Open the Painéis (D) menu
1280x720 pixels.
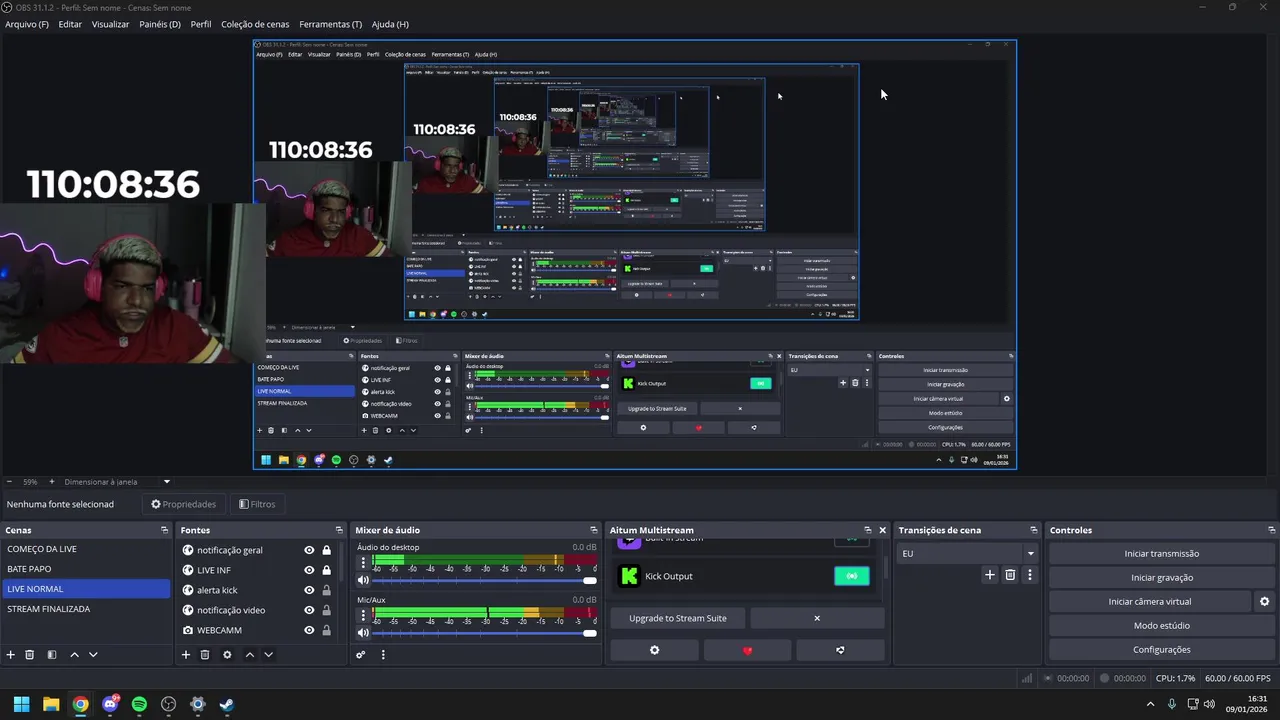(x=160, y=24)
